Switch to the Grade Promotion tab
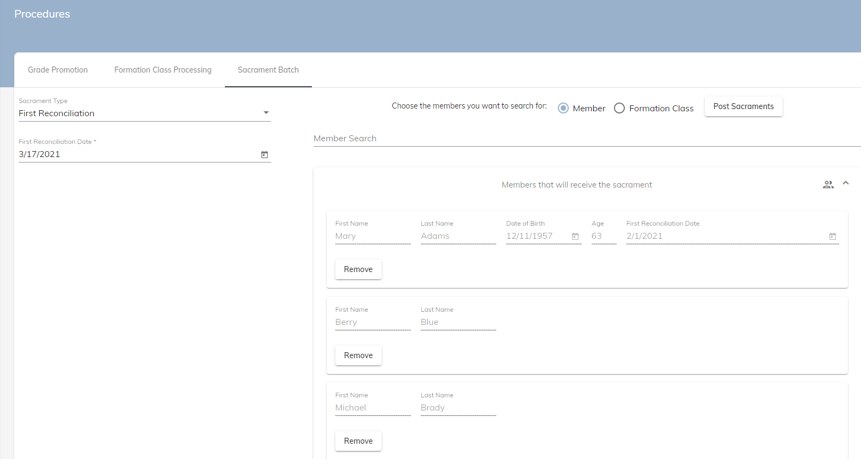 (58, 70)
